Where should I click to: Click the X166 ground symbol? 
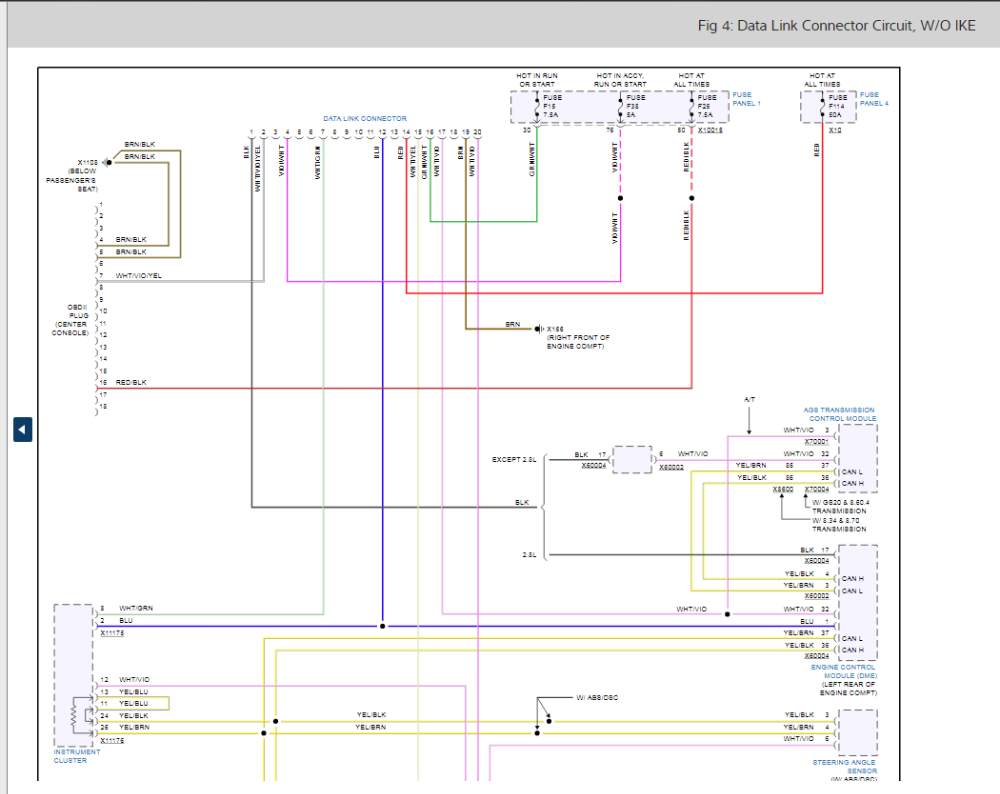tap(537, 329)
